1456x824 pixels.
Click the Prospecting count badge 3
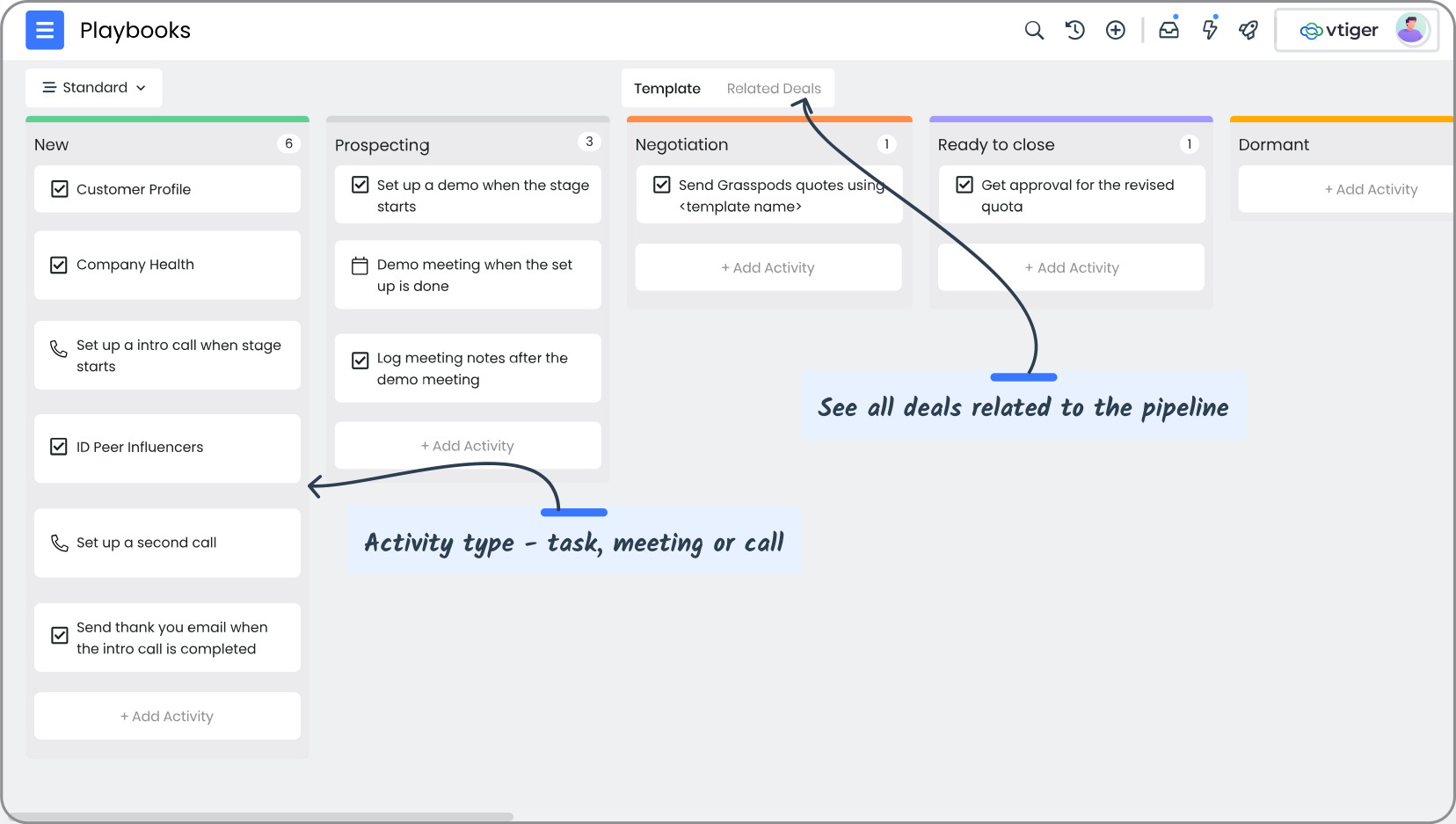589,142
